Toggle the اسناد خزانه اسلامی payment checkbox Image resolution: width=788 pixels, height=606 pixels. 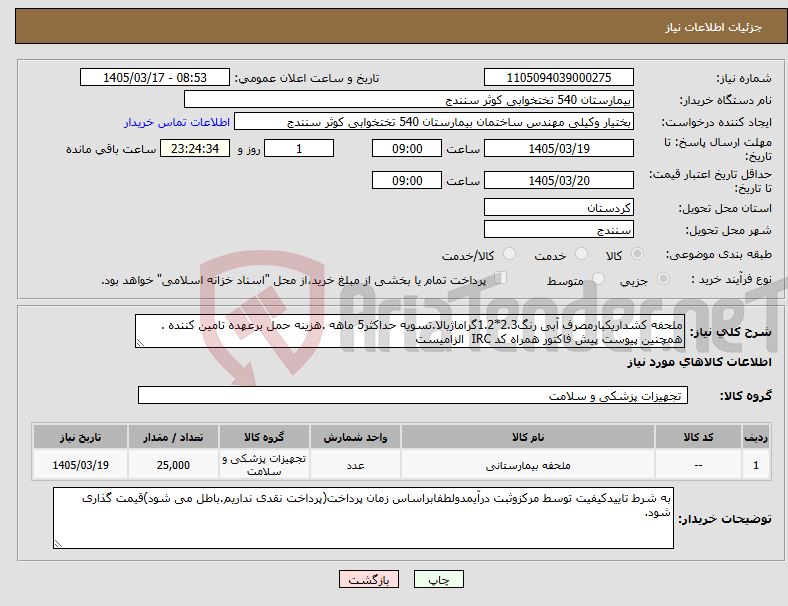click(x=501, y=277)
